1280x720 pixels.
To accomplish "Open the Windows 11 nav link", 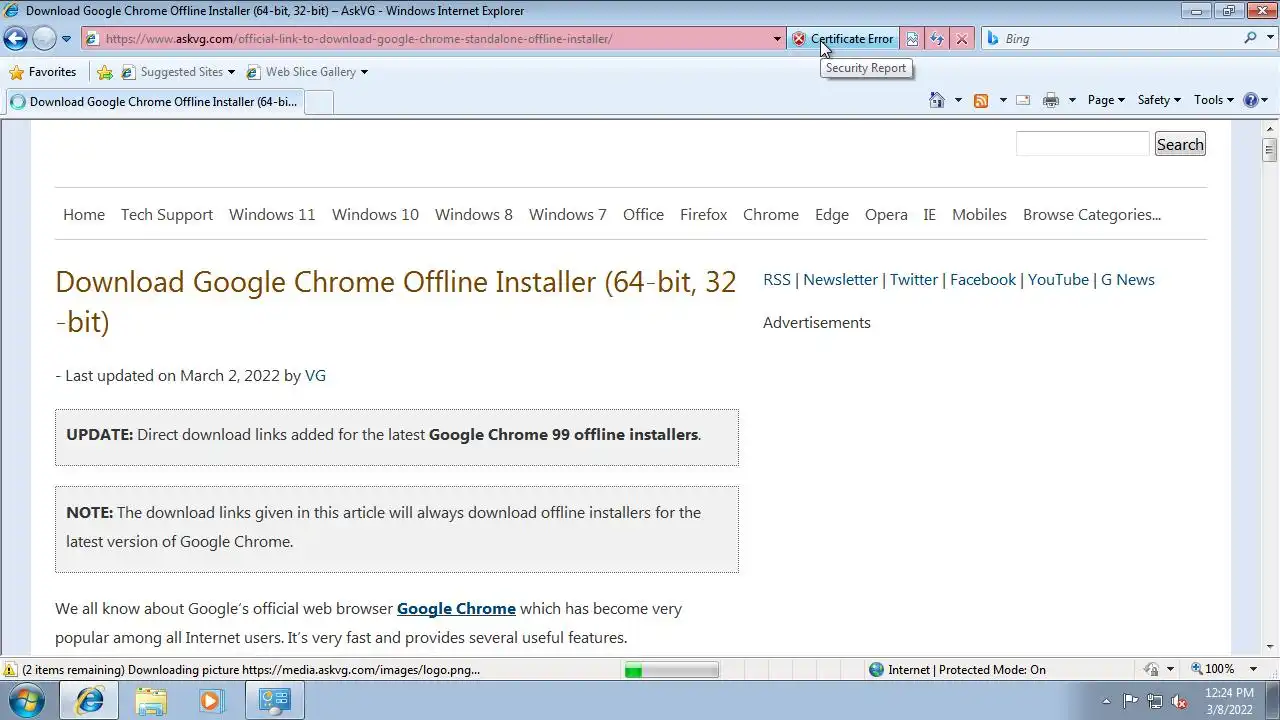I will point(272,214).
